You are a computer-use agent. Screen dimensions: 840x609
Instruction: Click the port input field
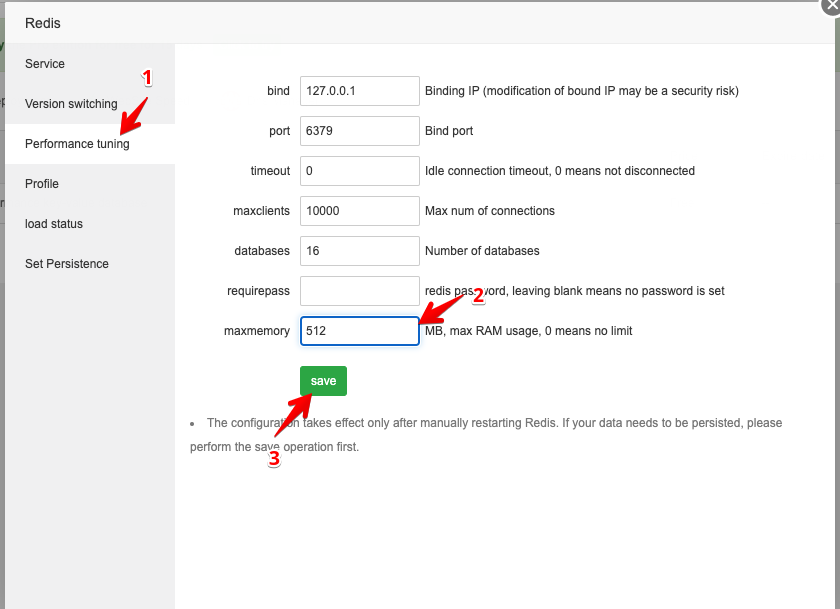coord(359,131)
